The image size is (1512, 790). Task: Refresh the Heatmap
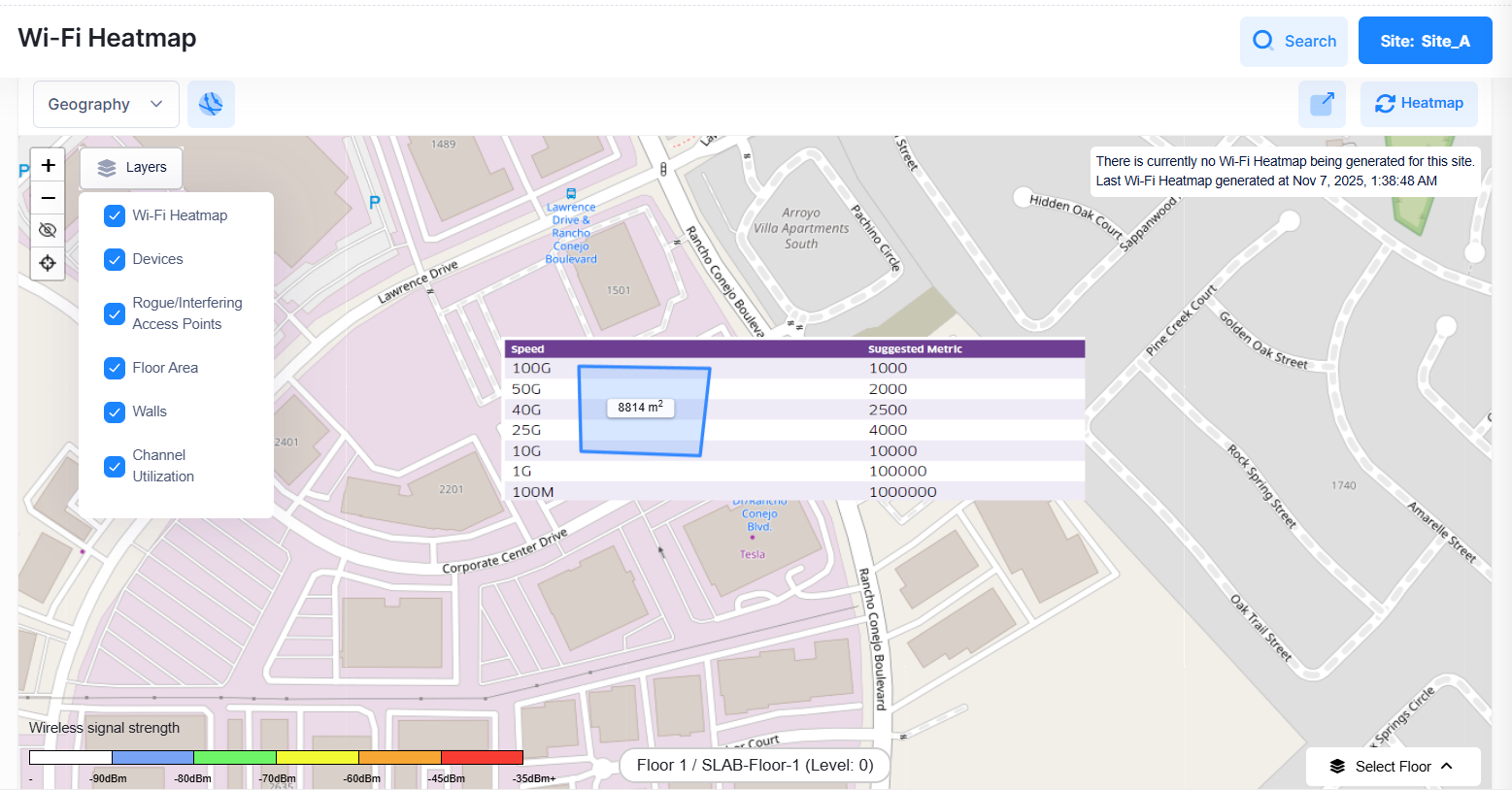point(1419,104)
